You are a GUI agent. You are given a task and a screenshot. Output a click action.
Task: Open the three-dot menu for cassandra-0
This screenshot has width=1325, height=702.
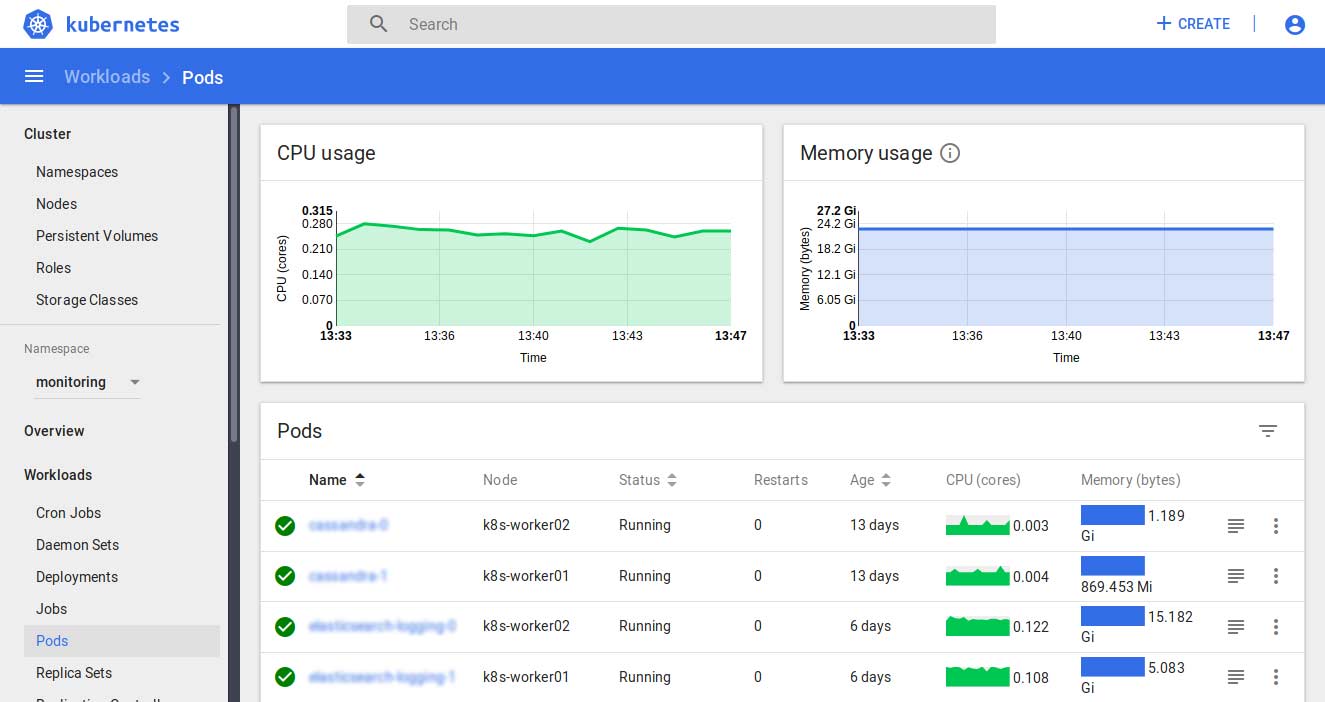tap(1276, 525)
